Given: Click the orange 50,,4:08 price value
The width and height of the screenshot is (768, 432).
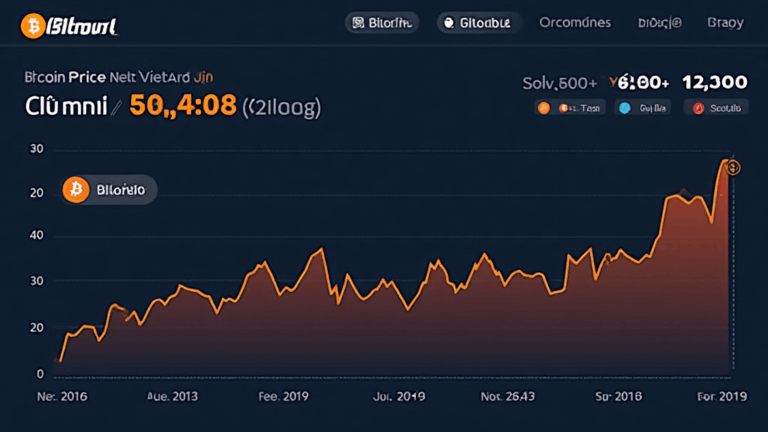Looking at the screenshot, I should click(x=186, y=103).
